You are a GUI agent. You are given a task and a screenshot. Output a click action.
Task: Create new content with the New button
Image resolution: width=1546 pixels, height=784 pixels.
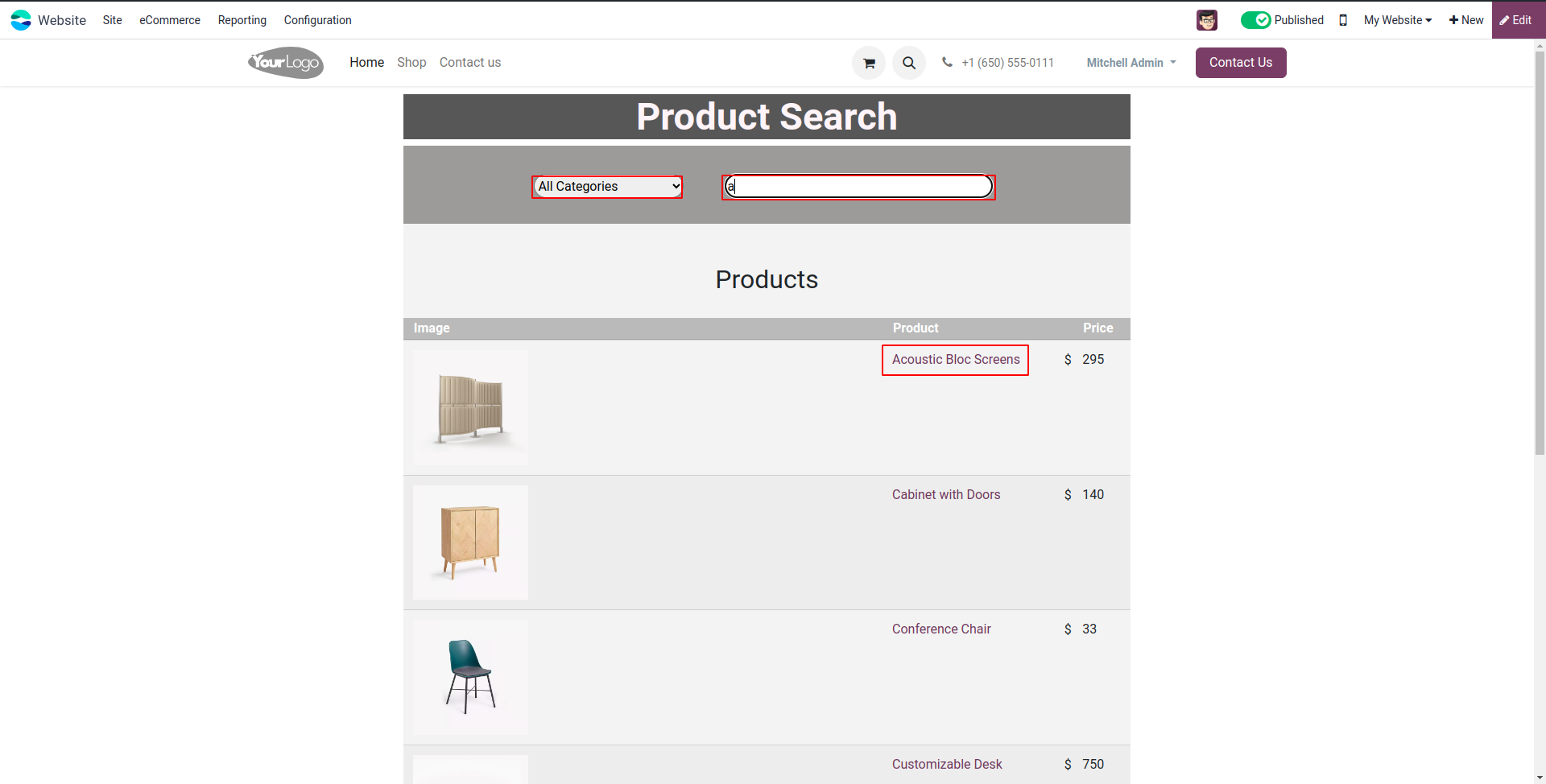point(1466,20)
